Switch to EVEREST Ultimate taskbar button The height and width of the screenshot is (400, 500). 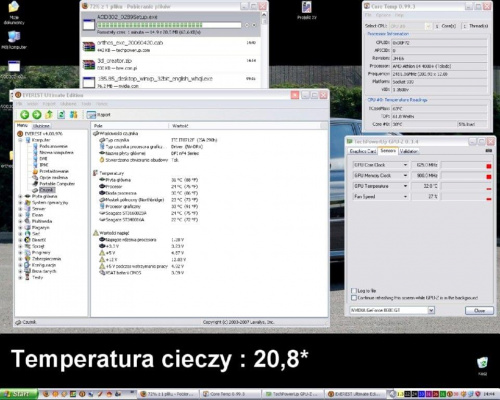[355, 394]
